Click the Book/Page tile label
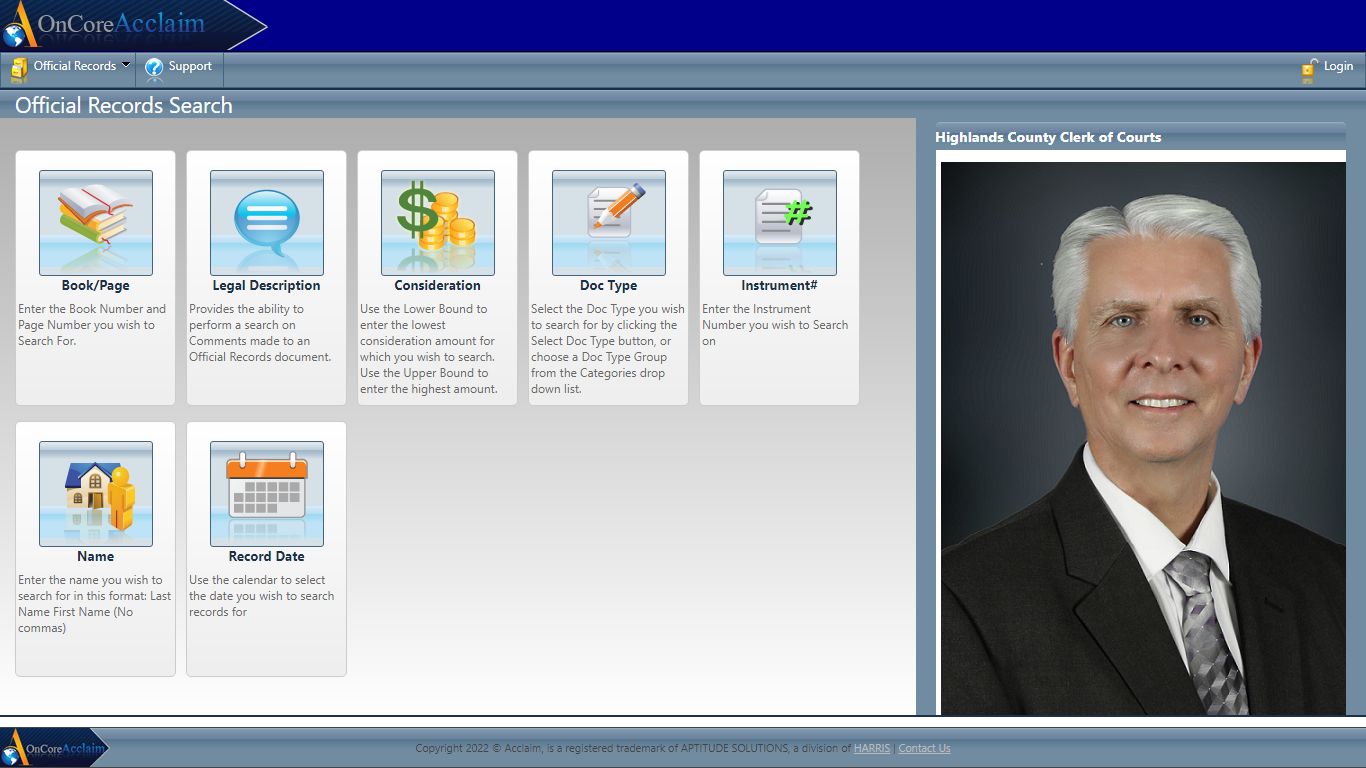The height and width of the screenshot is (768, 1366). tap(95, 285)
